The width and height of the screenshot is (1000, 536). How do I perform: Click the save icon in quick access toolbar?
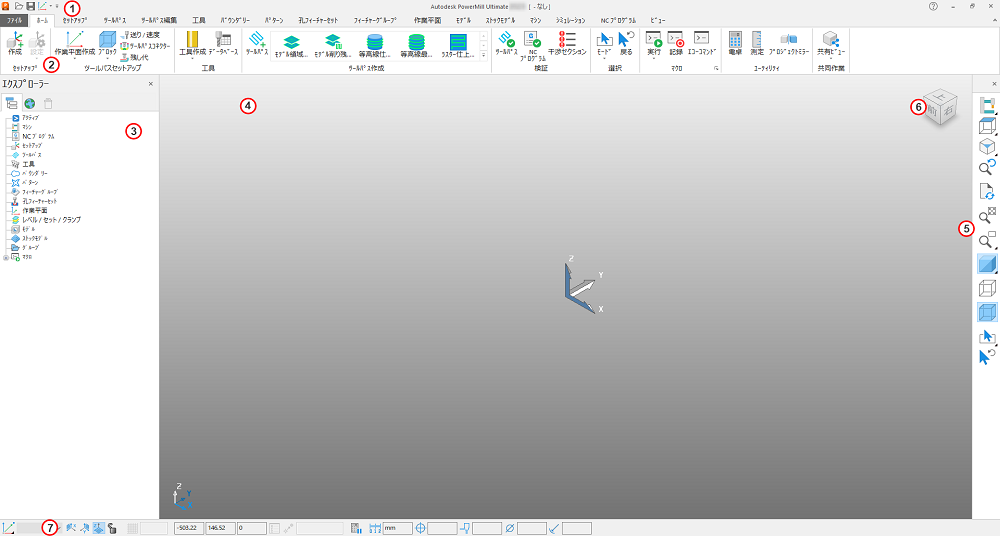click(30, 6)
